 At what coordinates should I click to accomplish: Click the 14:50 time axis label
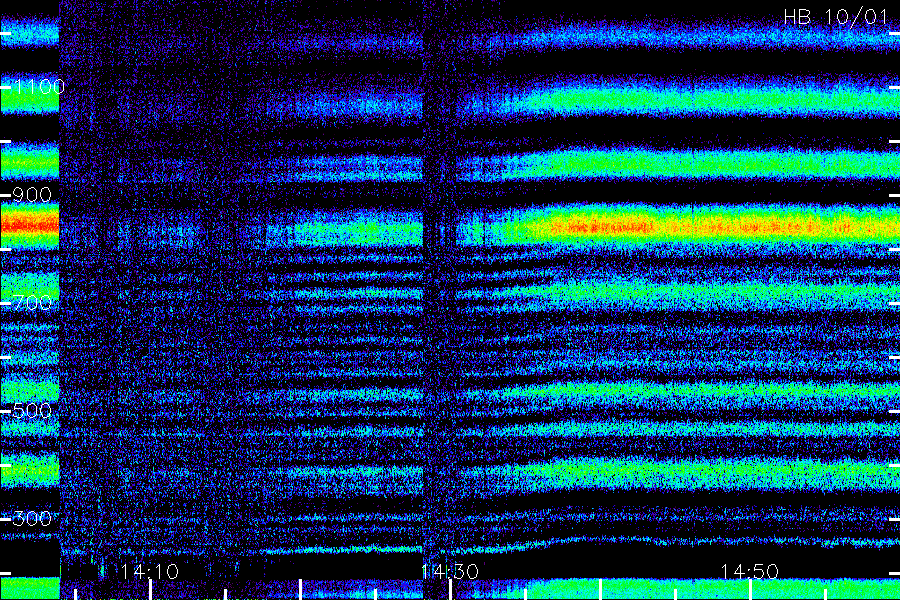pyautogui.click(x=749, y=571)
